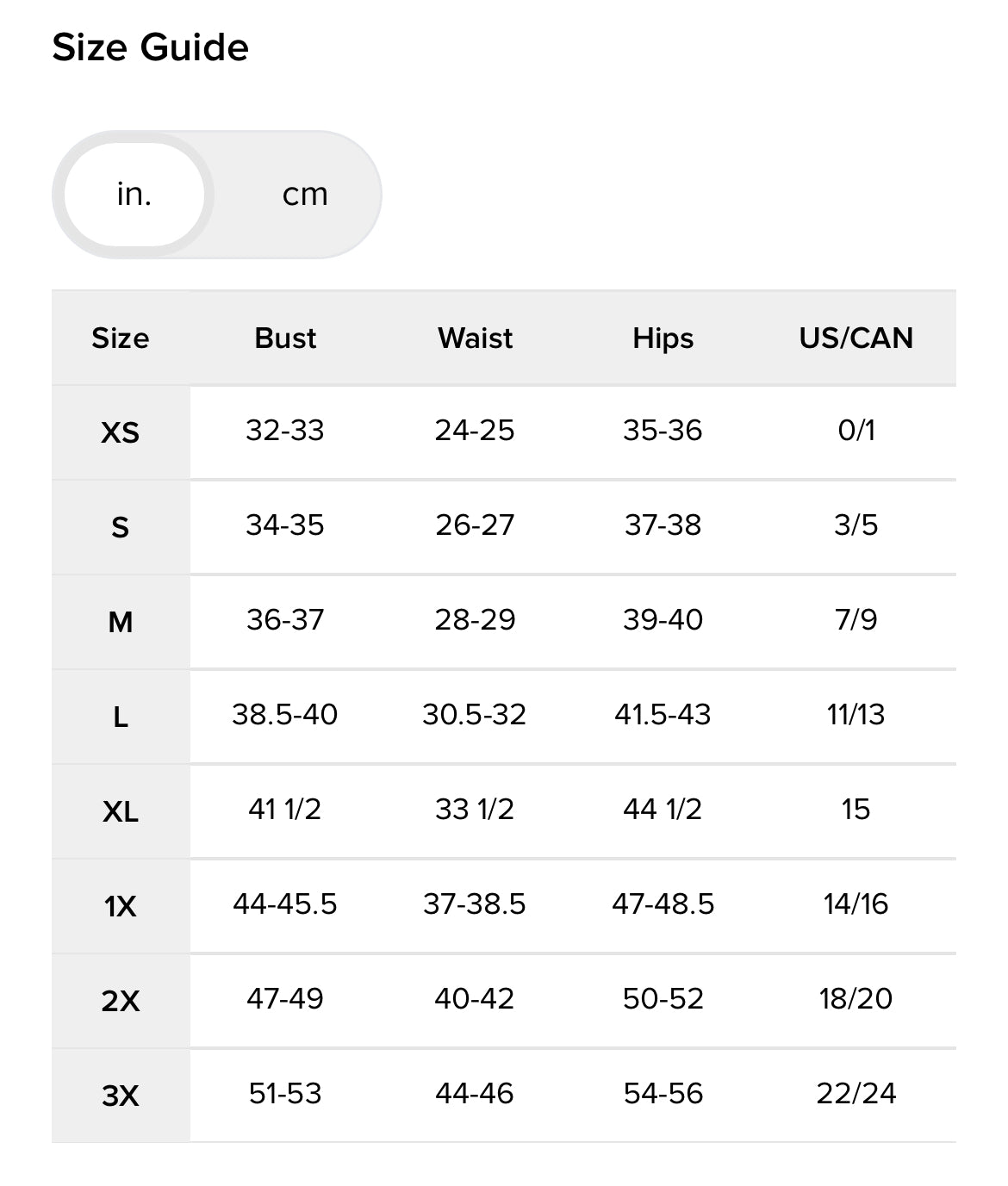The width and height of the screenshot is (1008, 1186).
Task: Select the XS size row label
Action: pos(121,432)
